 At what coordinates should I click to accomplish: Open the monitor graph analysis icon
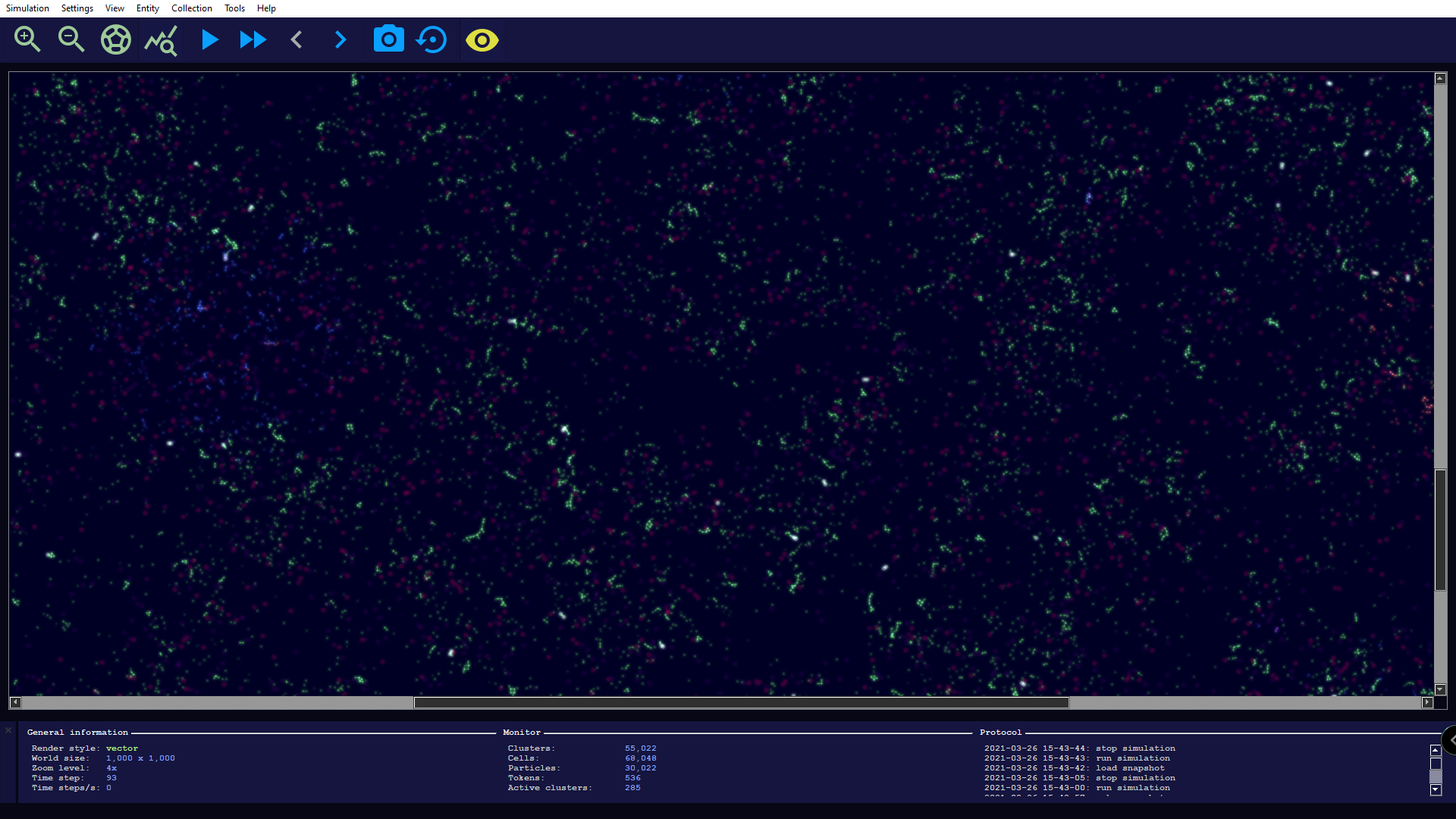(x=161, y=40)
